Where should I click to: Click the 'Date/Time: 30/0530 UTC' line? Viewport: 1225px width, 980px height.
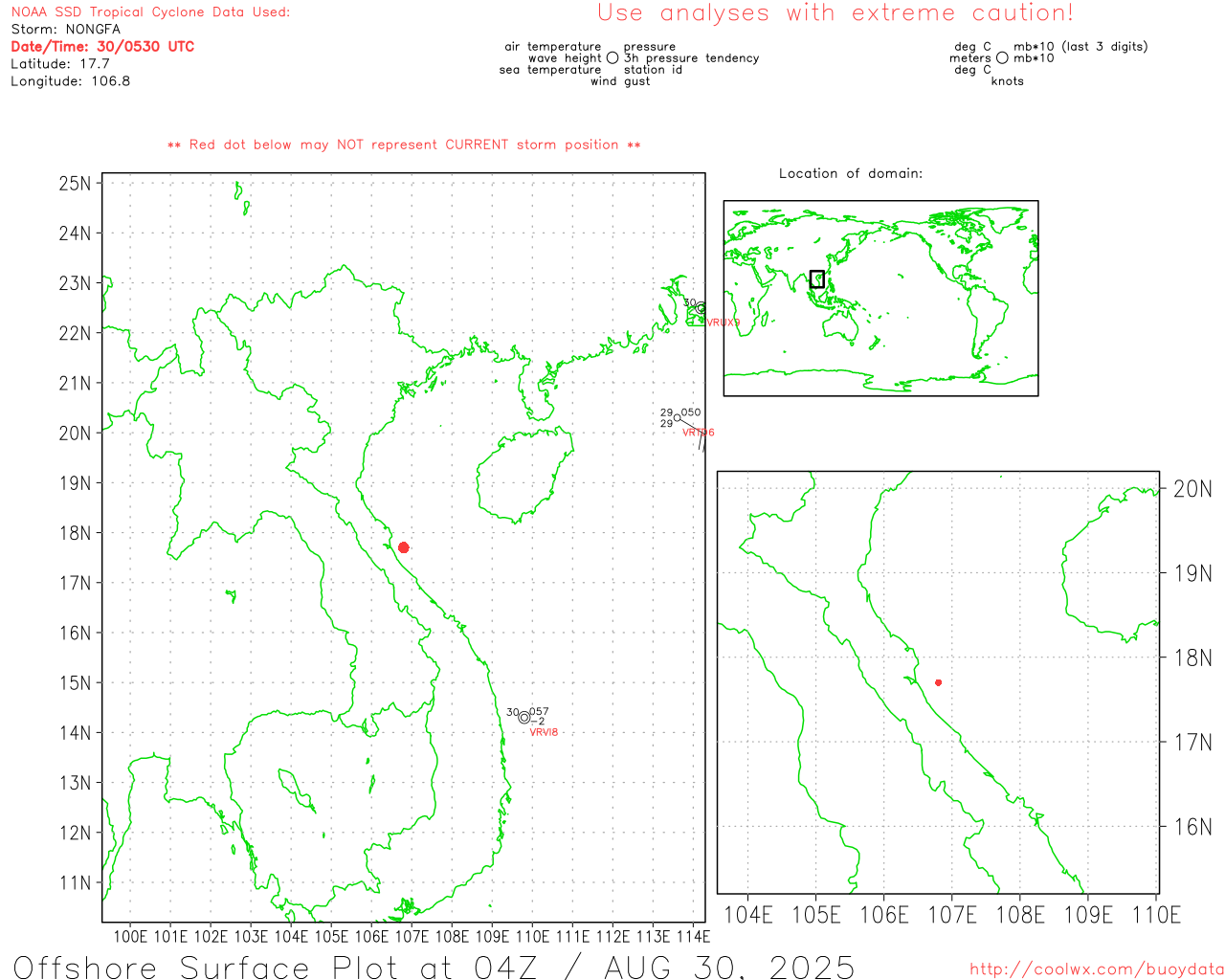(102, 47)
